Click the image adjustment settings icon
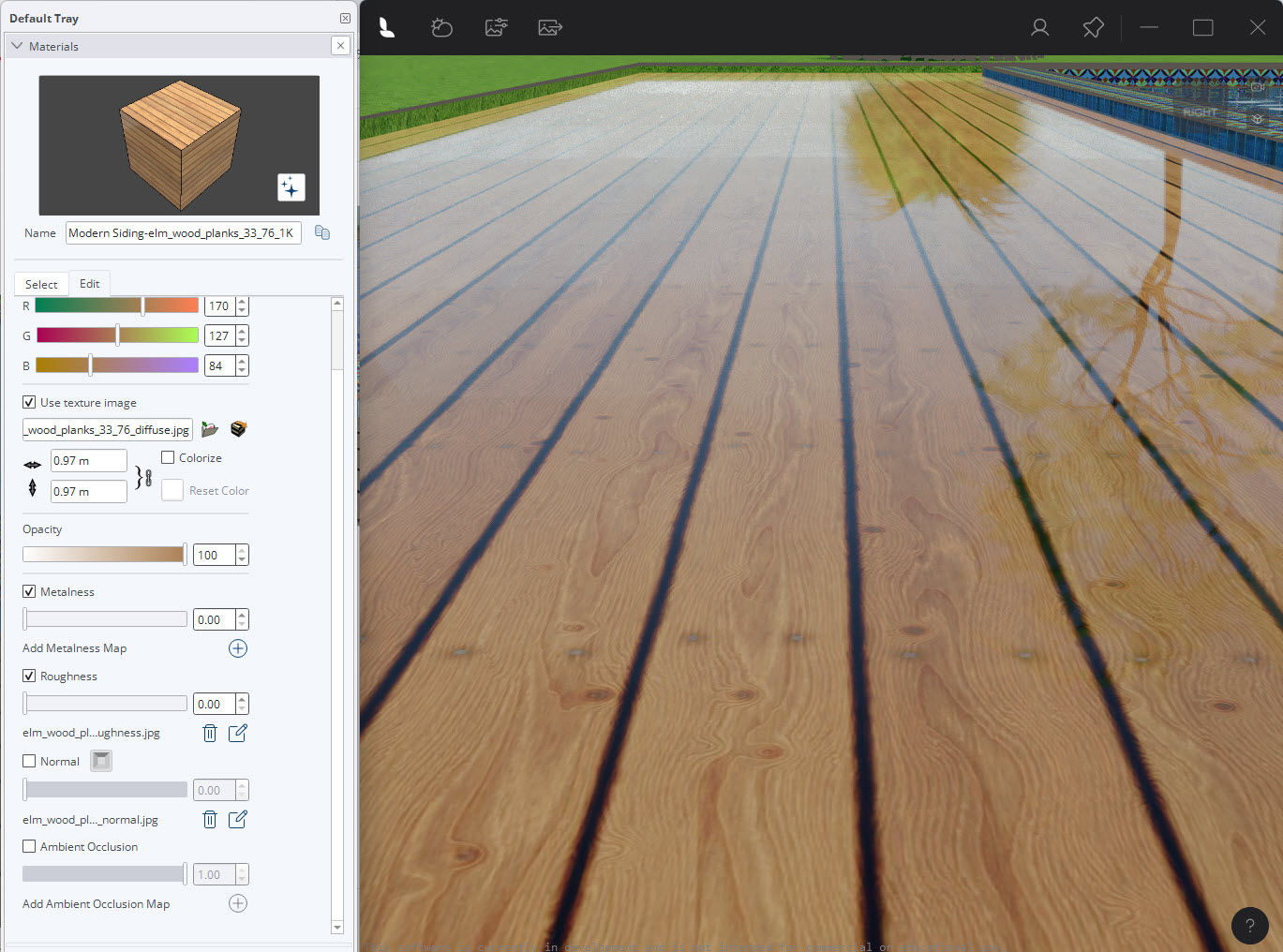The height and width of the screenshot is (952, 1283). point(495,27)
